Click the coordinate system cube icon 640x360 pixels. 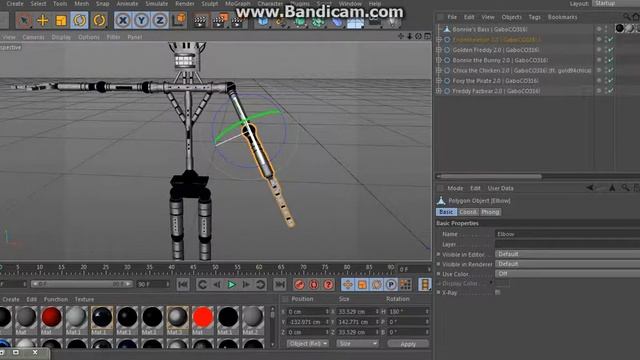pos(179,20)
